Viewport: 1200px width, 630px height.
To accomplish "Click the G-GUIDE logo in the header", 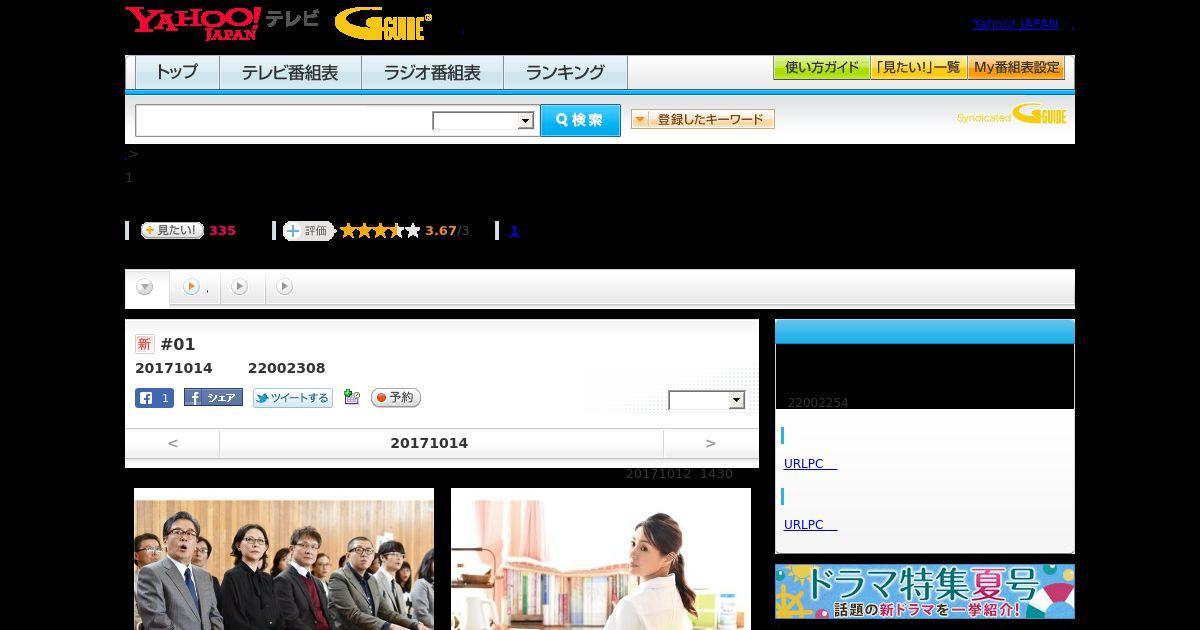I will pyautogui.click(x=383, y=24).
